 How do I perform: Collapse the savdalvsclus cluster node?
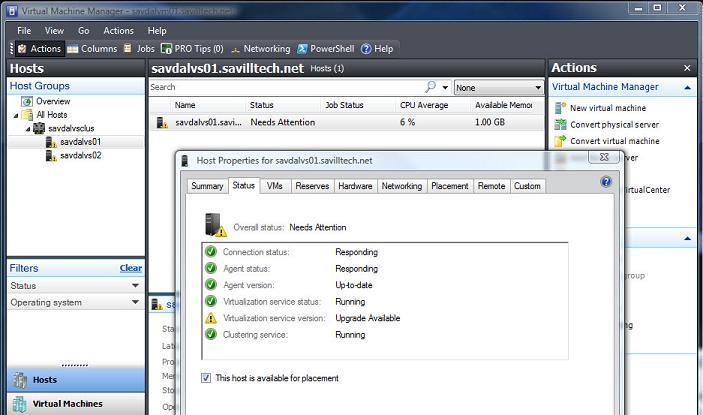pos(28,129)
